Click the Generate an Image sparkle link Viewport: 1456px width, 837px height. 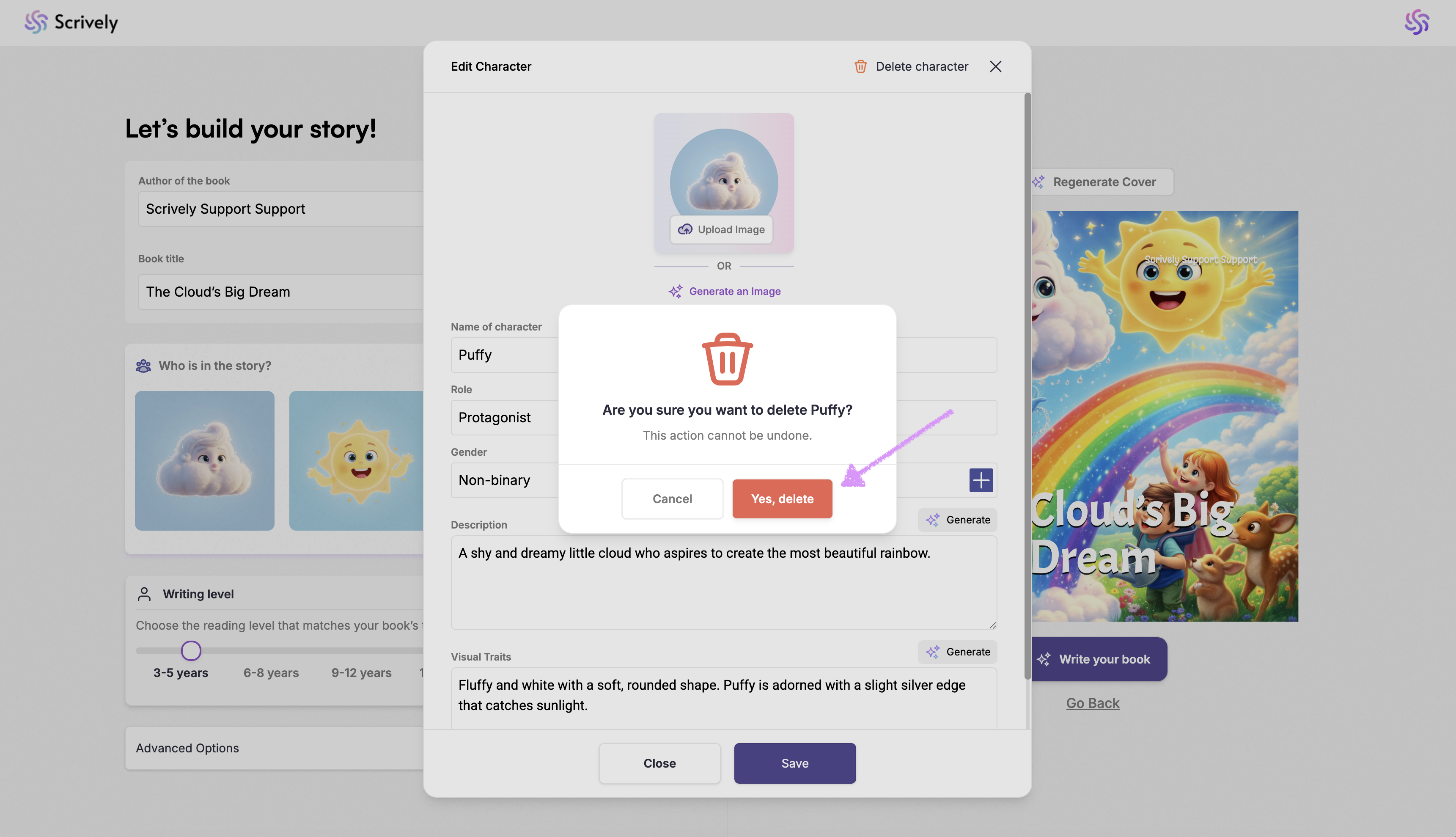[724, 292]
